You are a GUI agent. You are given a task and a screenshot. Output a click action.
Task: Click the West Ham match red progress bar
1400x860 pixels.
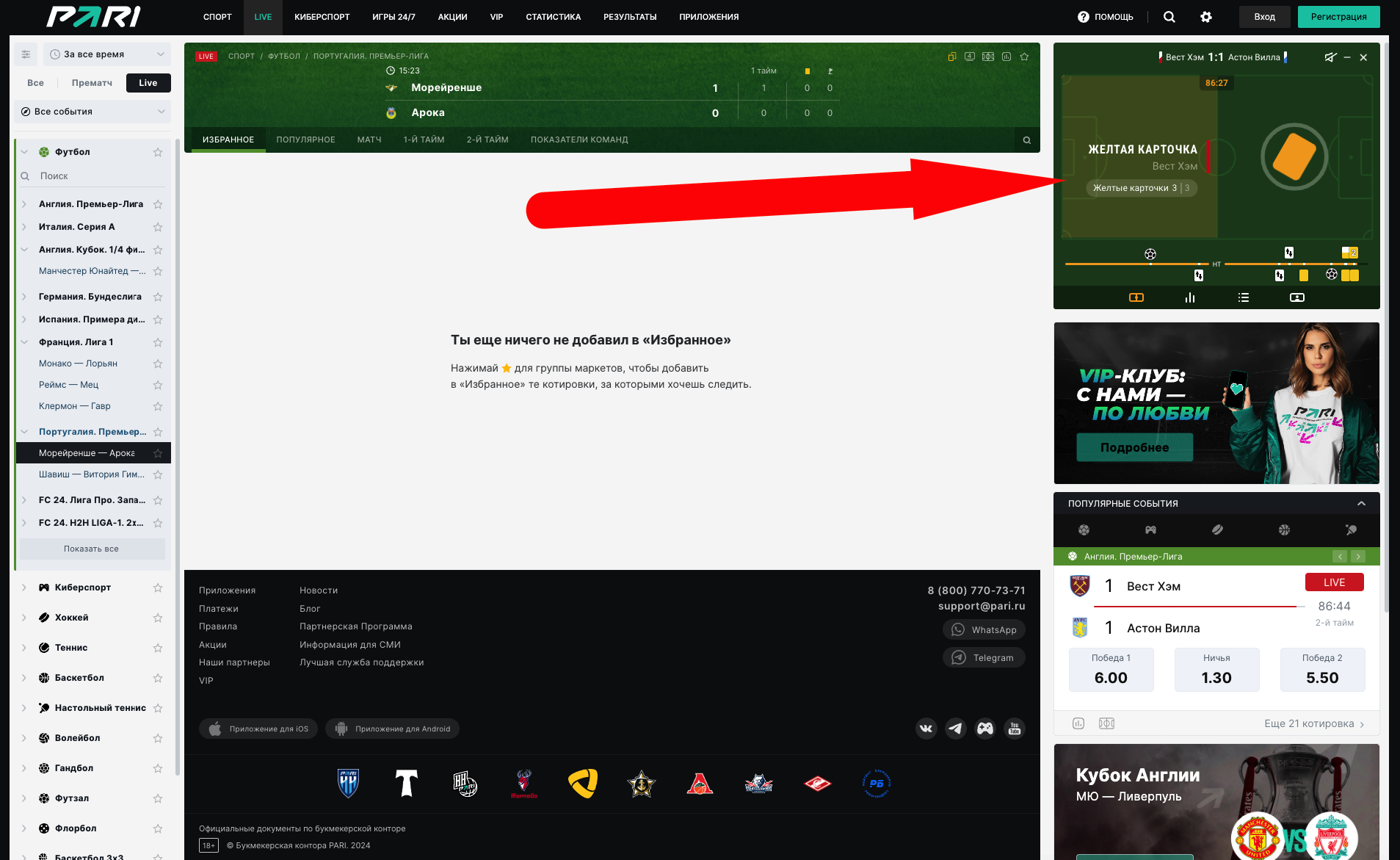[x=1195, y=607]
